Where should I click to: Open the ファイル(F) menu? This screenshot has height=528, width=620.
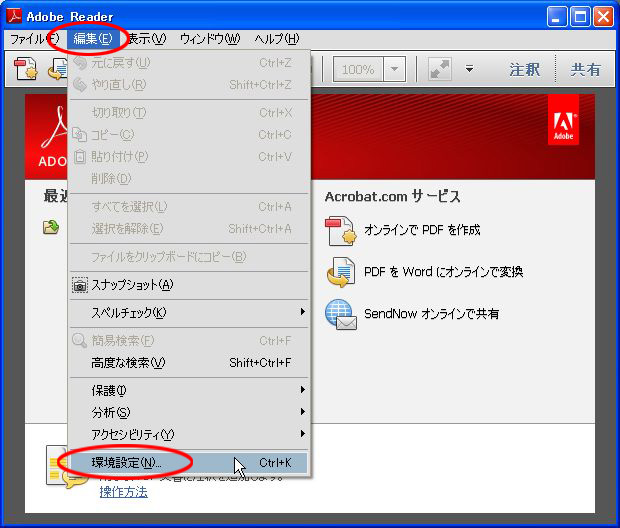[x=34, y=39]
